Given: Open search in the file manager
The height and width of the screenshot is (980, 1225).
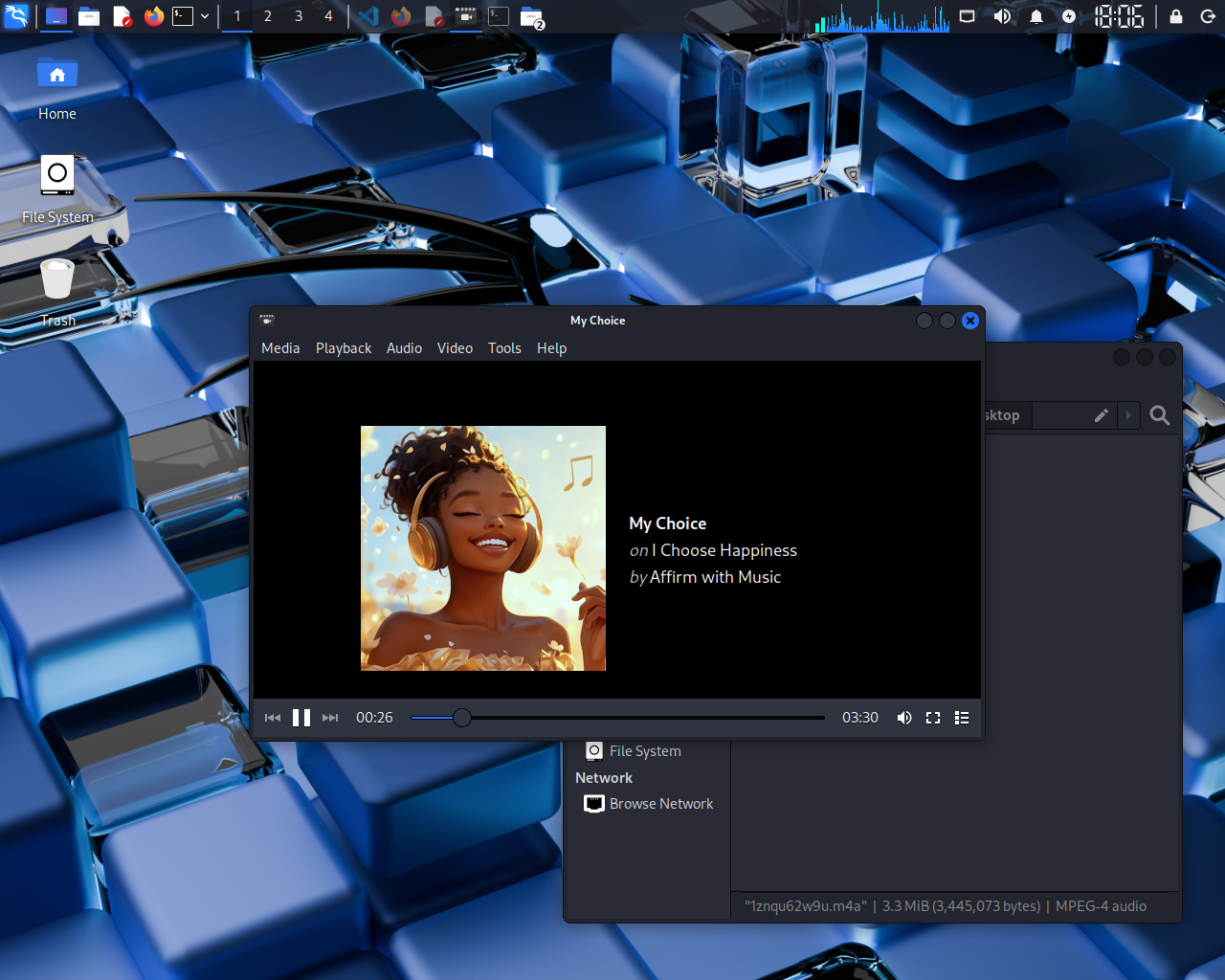Looking at the screenshot, I should click(1160, 415).
